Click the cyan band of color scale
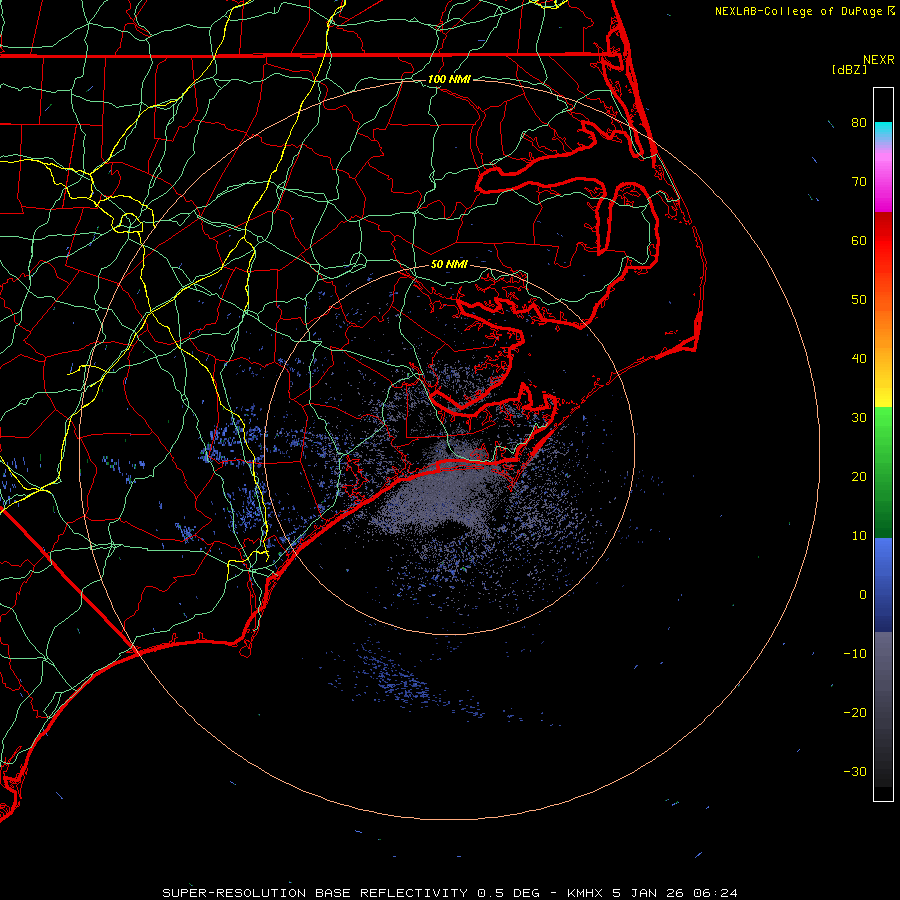This screenshot has width=900, height=900. coord(883,131)
